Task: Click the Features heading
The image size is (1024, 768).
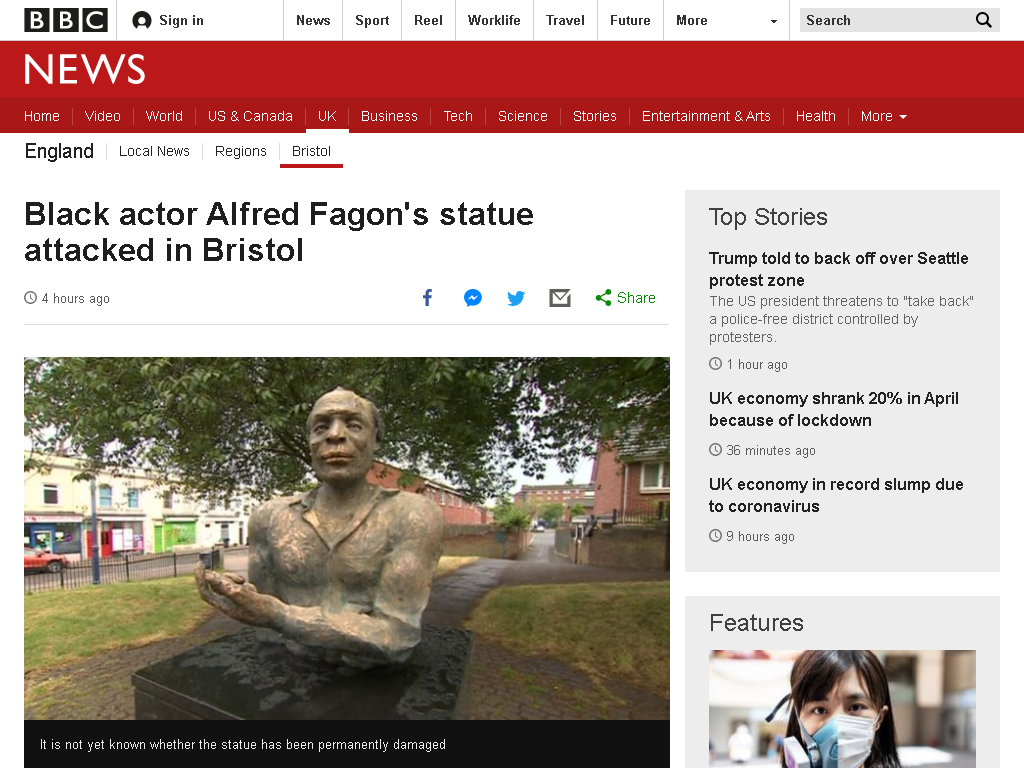Action: 756,623
